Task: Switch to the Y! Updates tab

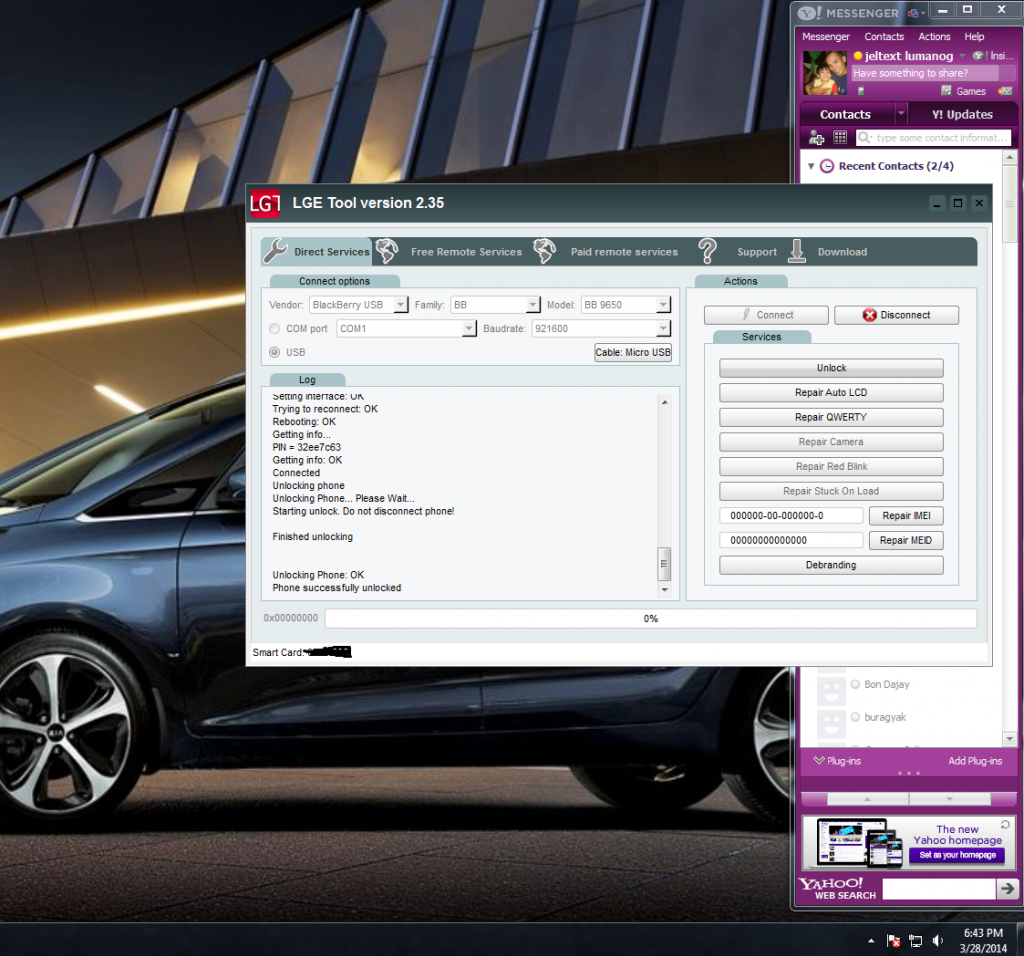Action: pyautogui.click(x=962, y=114)
